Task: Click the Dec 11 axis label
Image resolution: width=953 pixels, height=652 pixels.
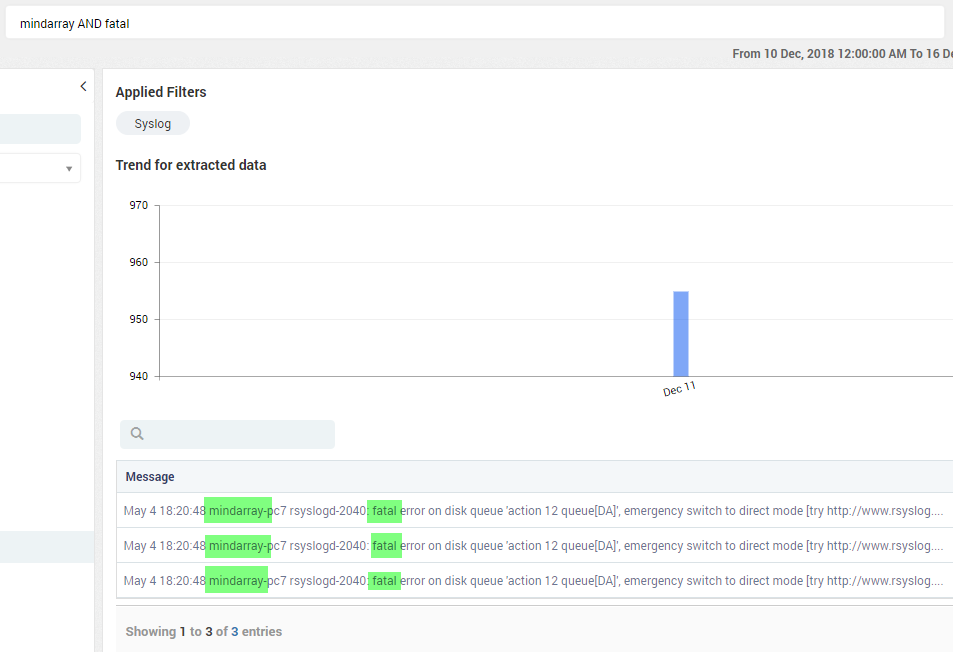Action: coord(679,389)
